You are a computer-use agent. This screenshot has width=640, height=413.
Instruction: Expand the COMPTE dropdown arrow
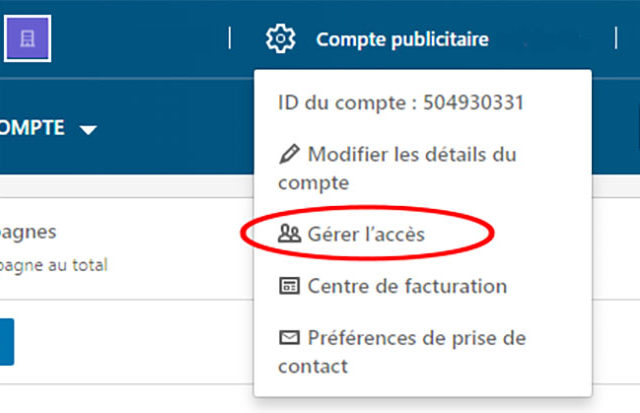(x=88, y=130)
